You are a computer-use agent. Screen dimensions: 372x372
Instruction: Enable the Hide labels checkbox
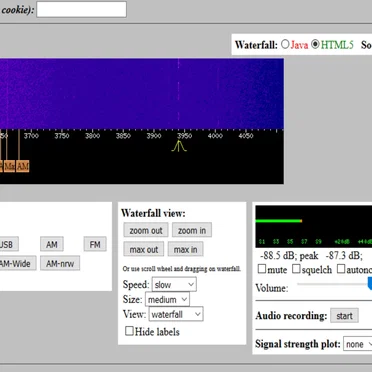click(x=129, y=331)
